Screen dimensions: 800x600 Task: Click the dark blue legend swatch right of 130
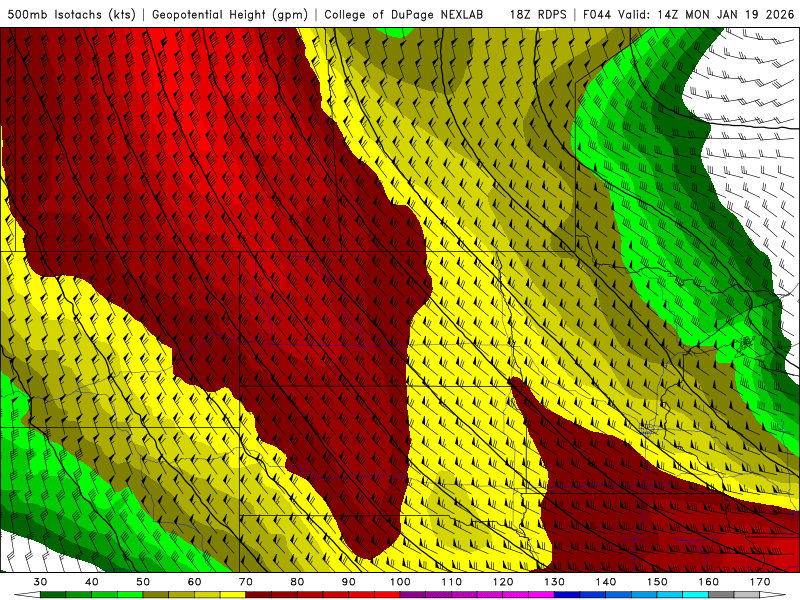pyautogui.click(x=567, y=595)
